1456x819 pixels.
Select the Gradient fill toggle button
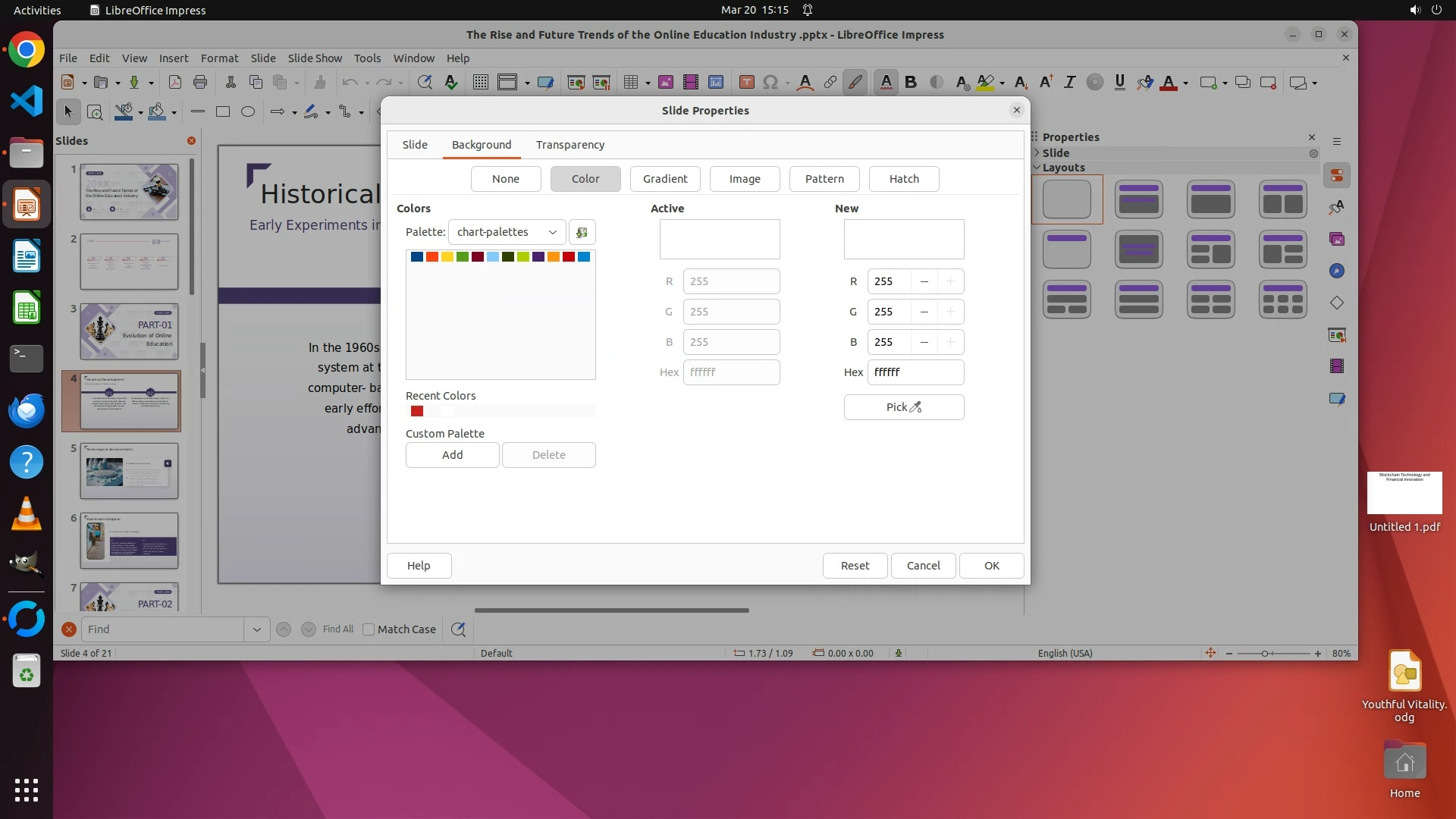tap(665, 179)
